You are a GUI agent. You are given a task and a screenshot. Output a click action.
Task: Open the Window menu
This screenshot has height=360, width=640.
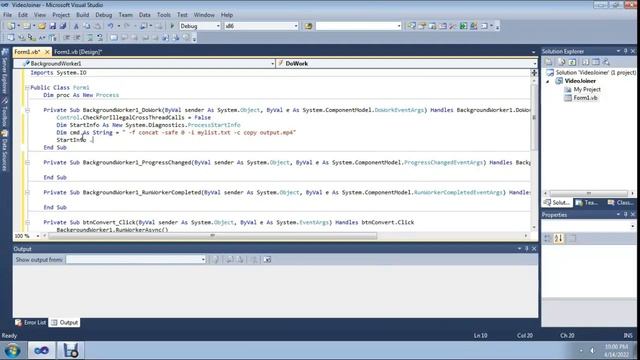pos(204,15)
